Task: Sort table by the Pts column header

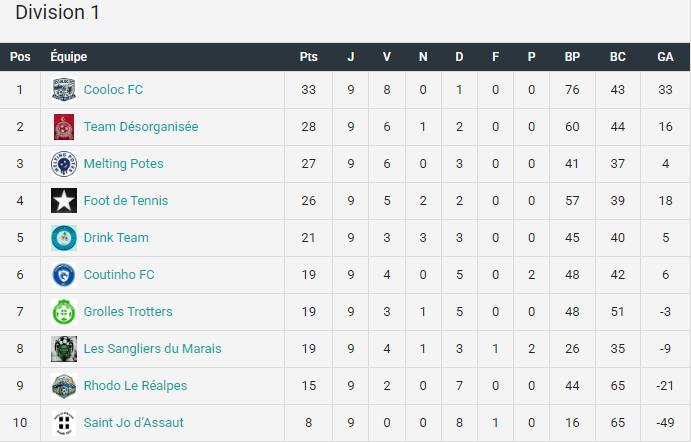Action: [308, 57]
